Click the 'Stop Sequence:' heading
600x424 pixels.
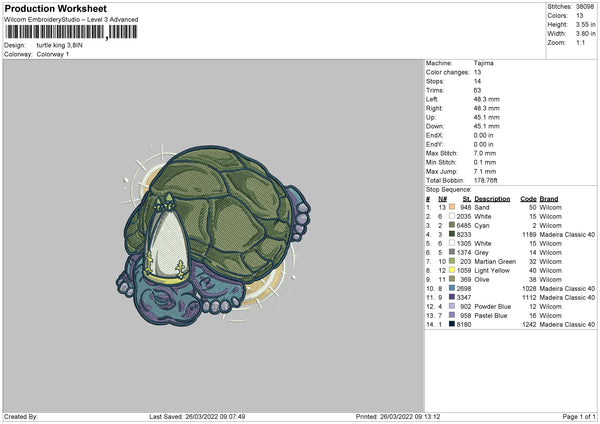click(x=448, y=190)
